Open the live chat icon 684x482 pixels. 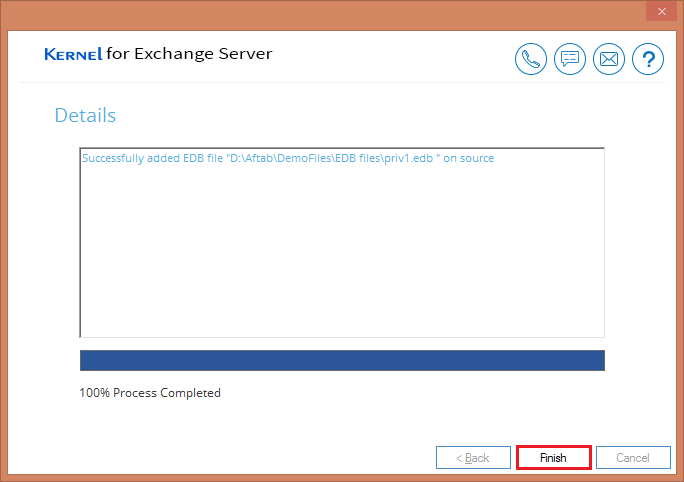pyautogui.click(x=570, y=59)
